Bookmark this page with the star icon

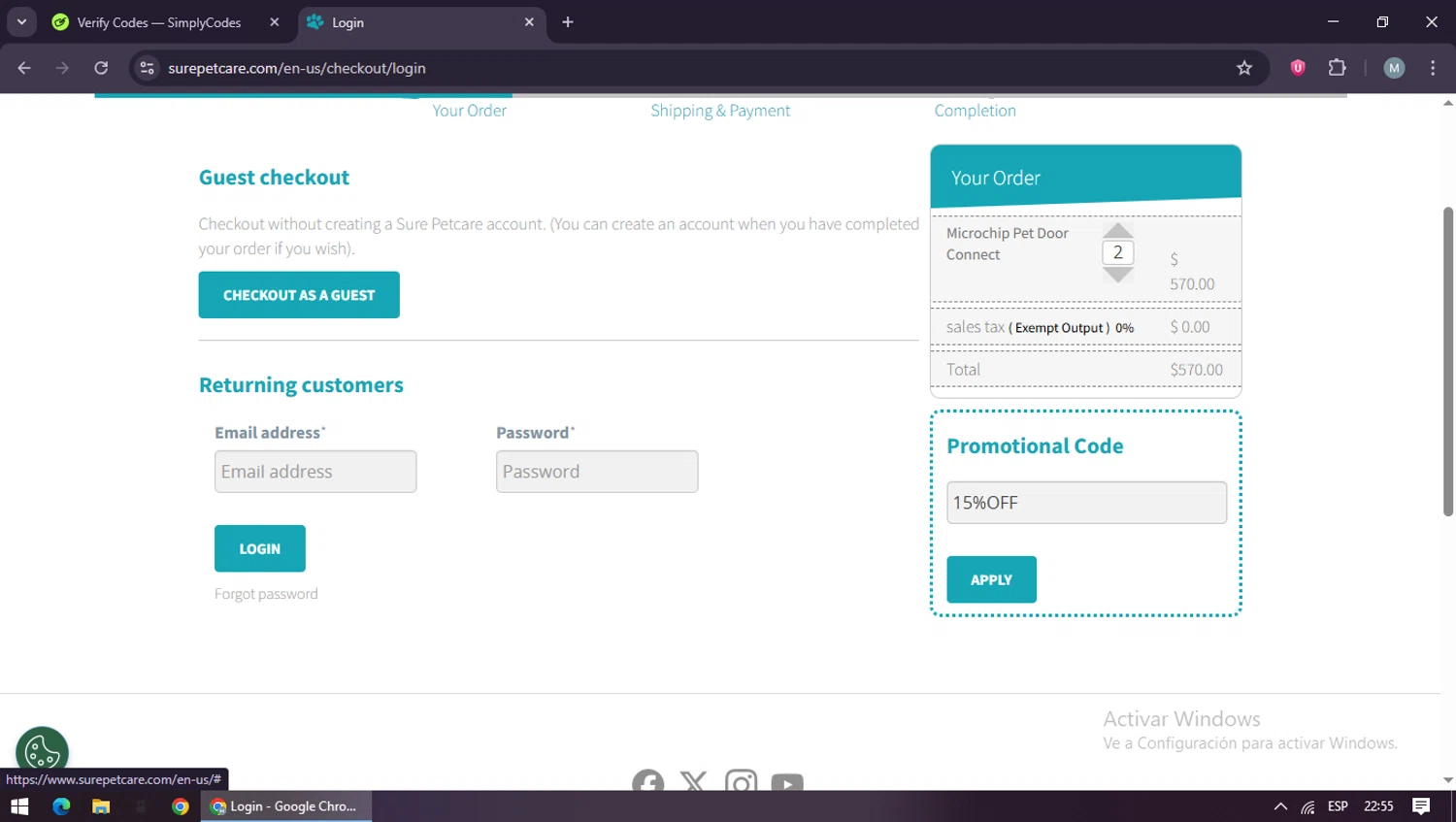click(1244, 68)
